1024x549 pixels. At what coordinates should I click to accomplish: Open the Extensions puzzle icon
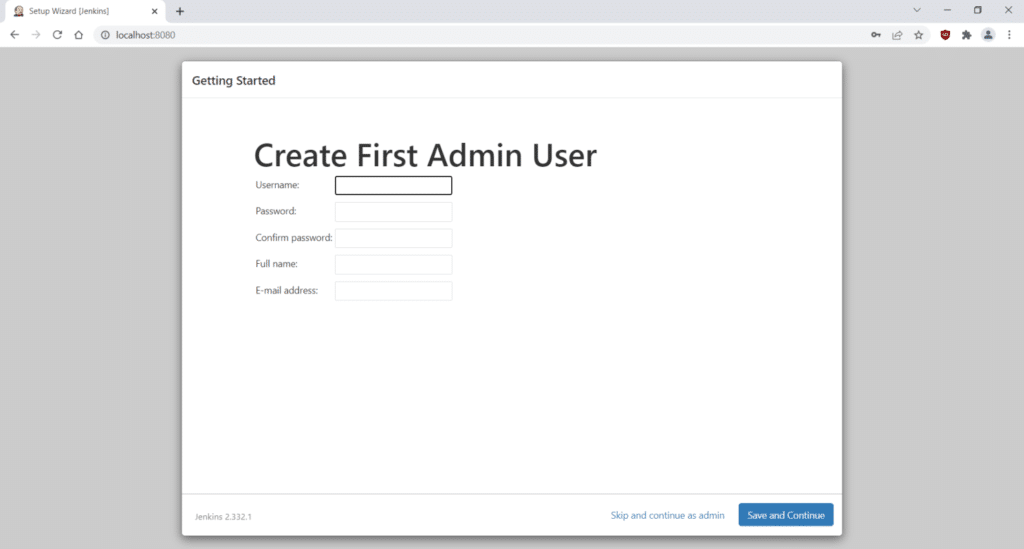click(x=967, y=35)
